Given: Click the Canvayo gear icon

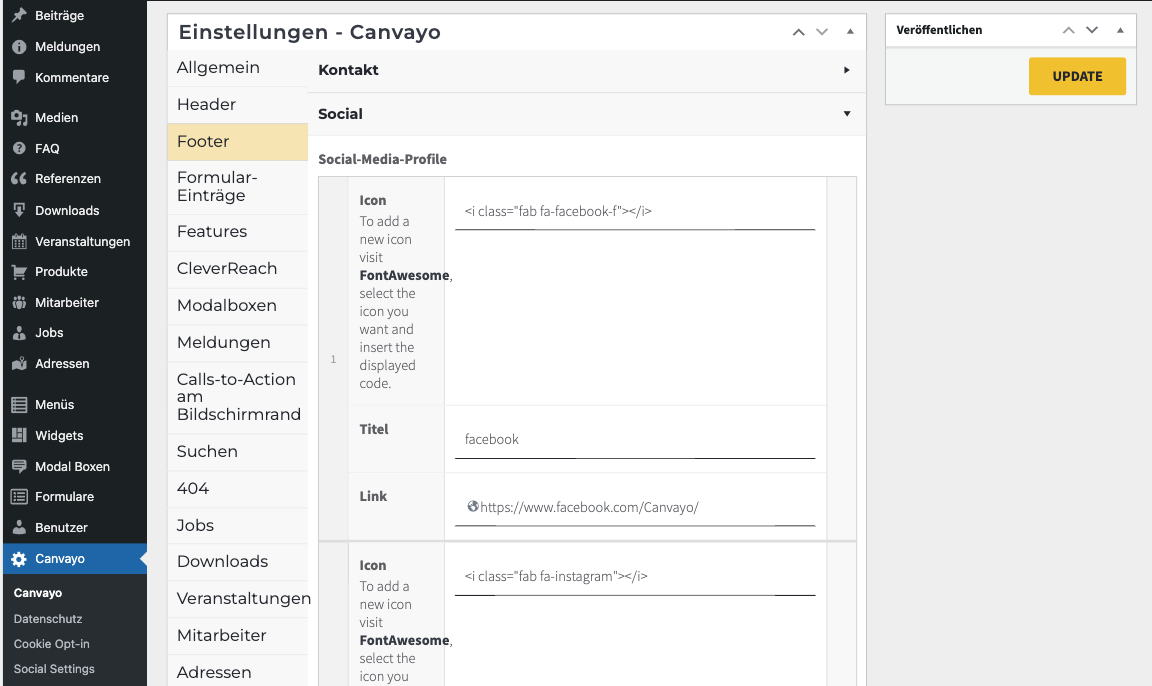Looking at the screenshot, I should click(x=19, y=559).
